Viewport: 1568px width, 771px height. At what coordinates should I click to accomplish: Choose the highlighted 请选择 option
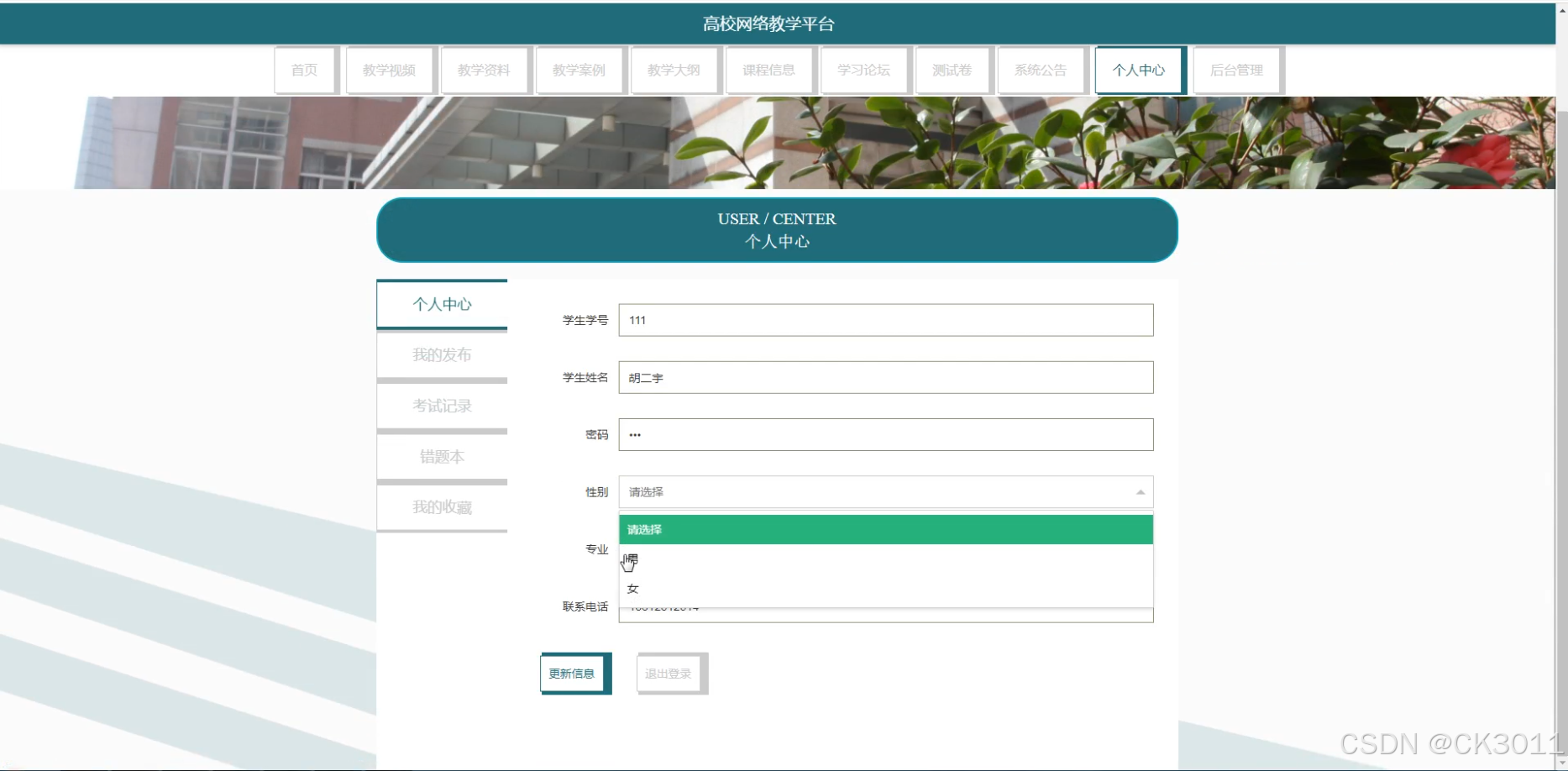click(x=886, y=529)
